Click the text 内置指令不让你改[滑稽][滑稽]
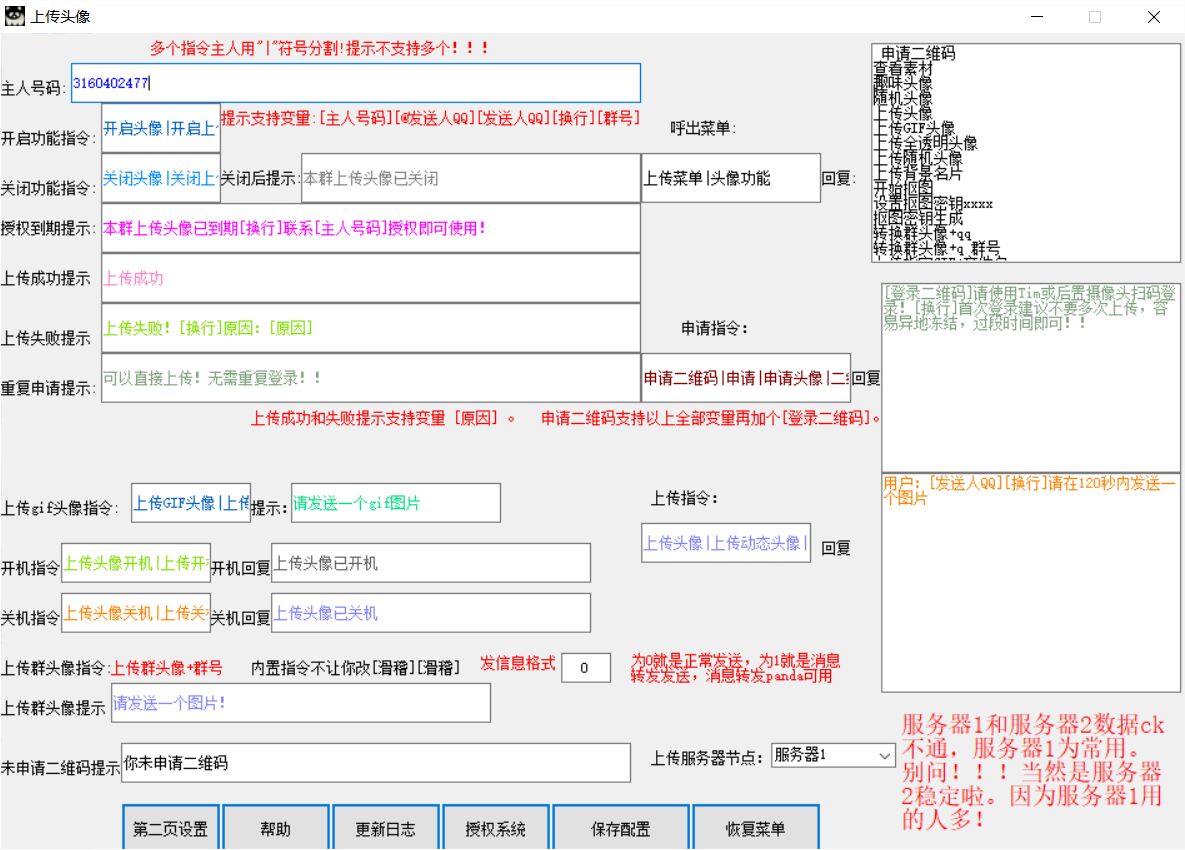The width and height of the screenshot is (1185, 850). (x=355, y=668)
